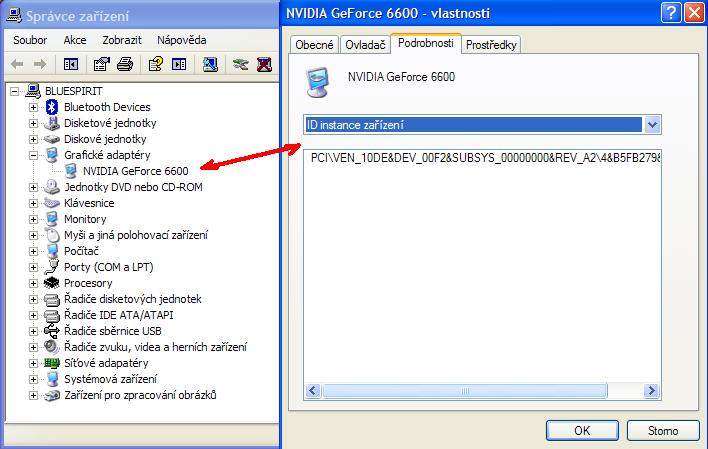Click the Back arrow in the toolbar
Viewport: 708px width, 449px height.
17,64
